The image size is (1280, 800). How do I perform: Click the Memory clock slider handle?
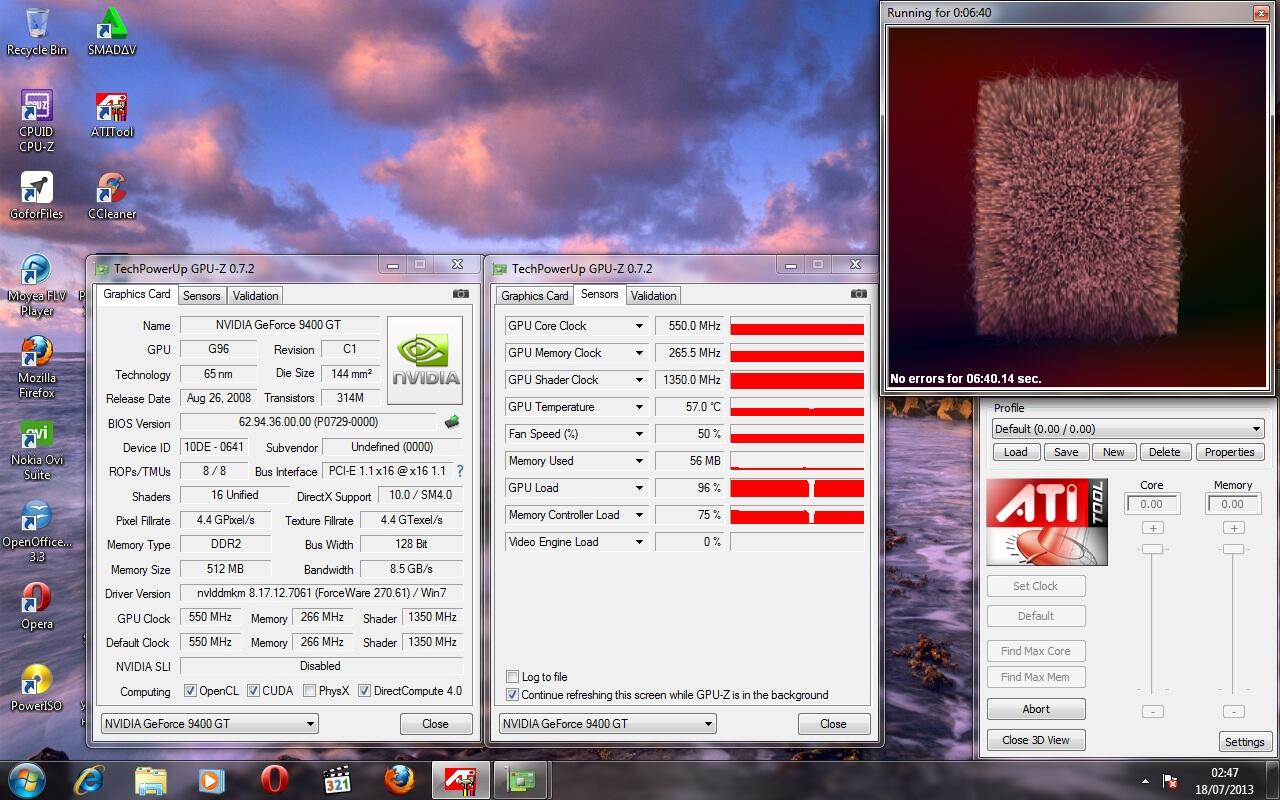coord(1233,549)
